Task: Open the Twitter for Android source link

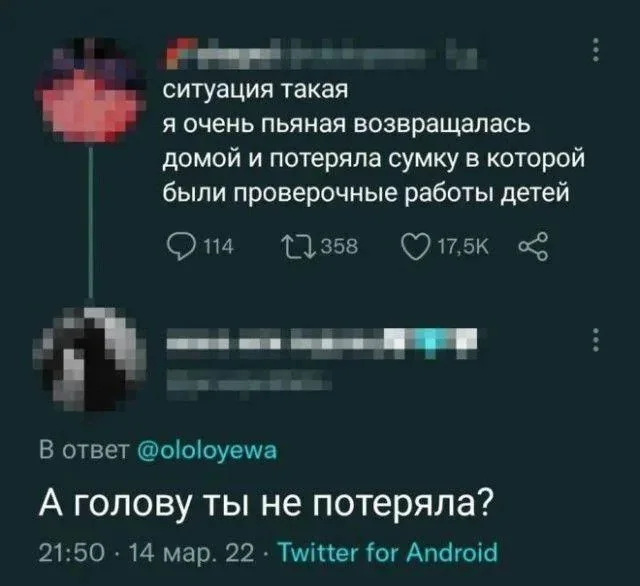Action: pos(387,553)
